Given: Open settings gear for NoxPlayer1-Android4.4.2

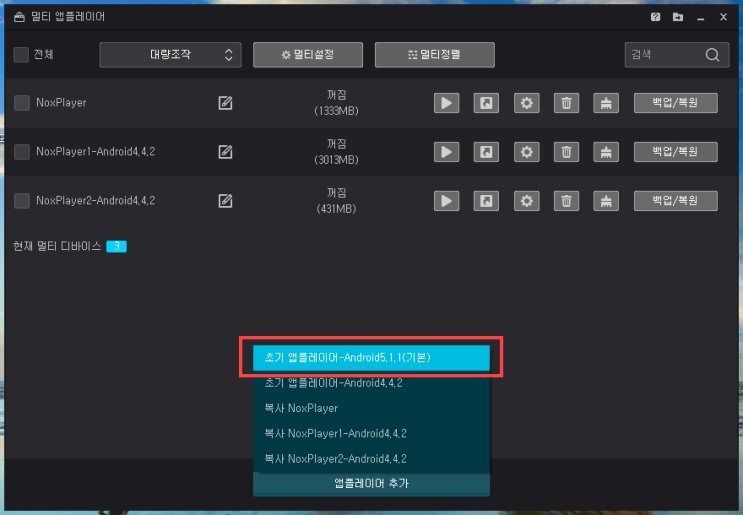Looking at the screenshot, I should [526, 152].
